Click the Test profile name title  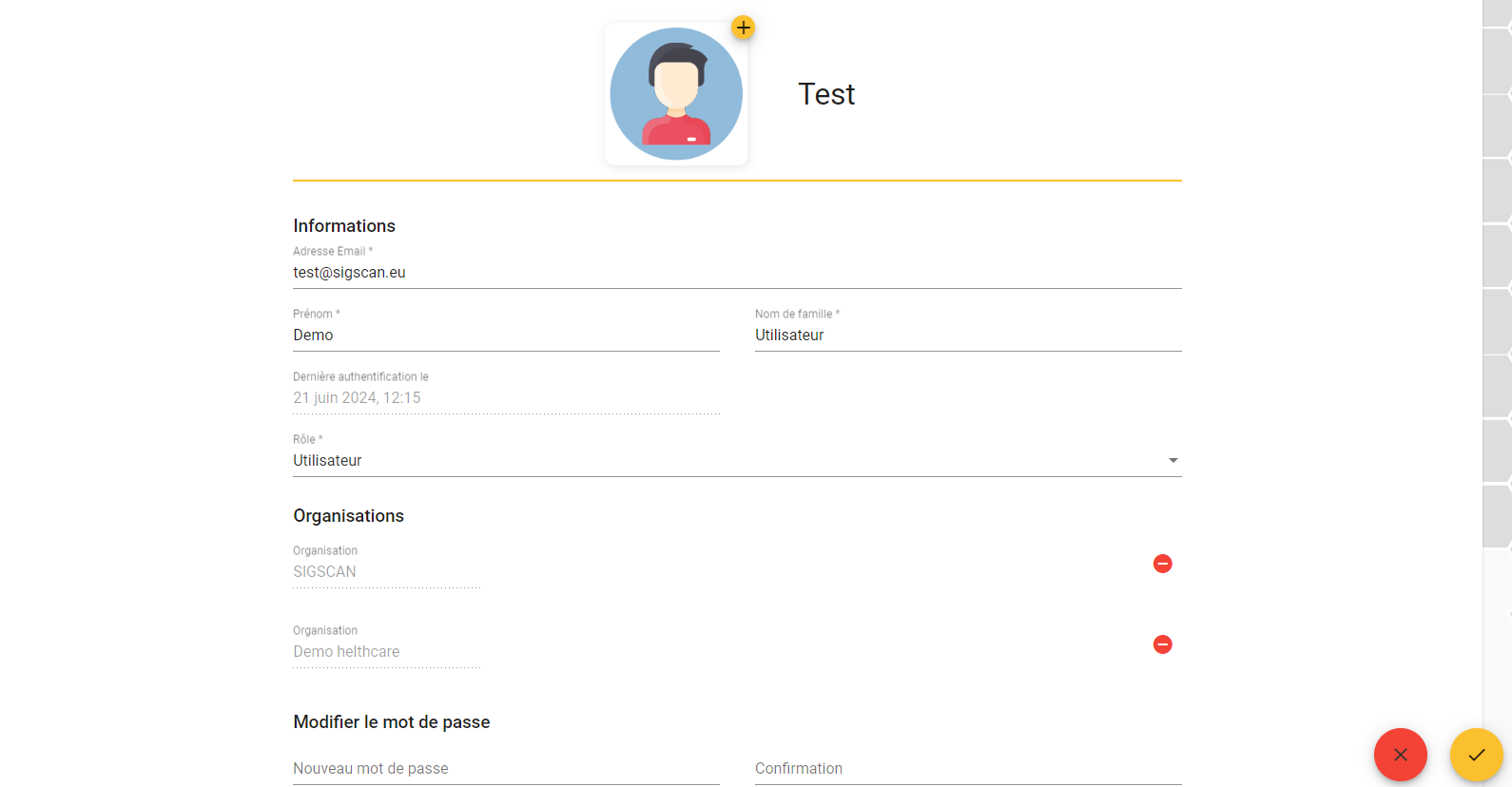coord(826,94)
